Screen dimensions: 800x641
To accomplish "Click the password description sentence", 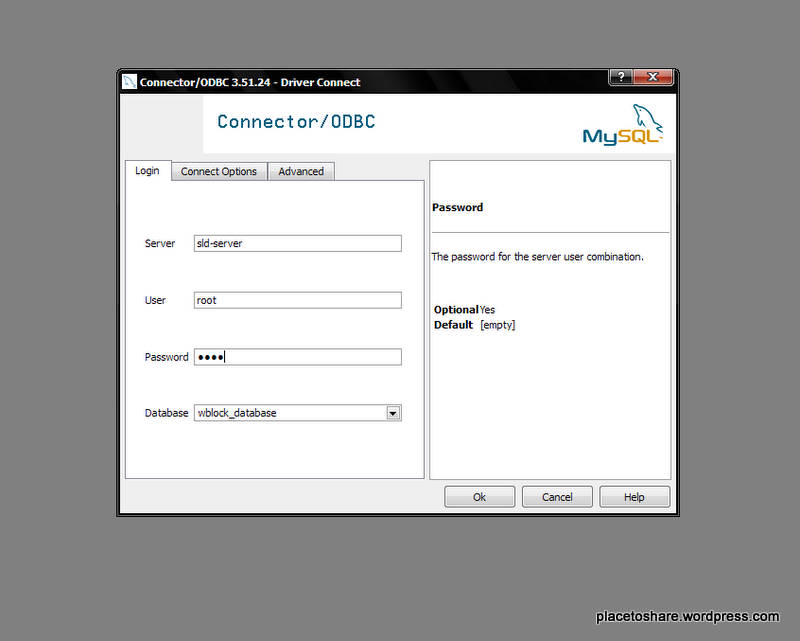I will [x=537, y=257].
